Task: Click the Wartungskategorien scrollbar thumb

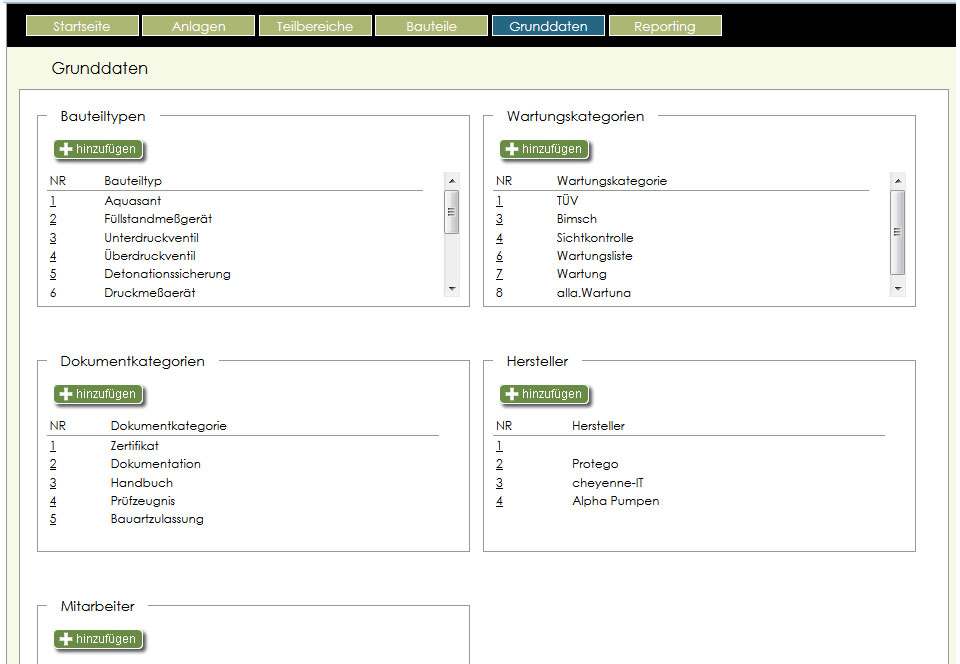Action: pos(897,232)
